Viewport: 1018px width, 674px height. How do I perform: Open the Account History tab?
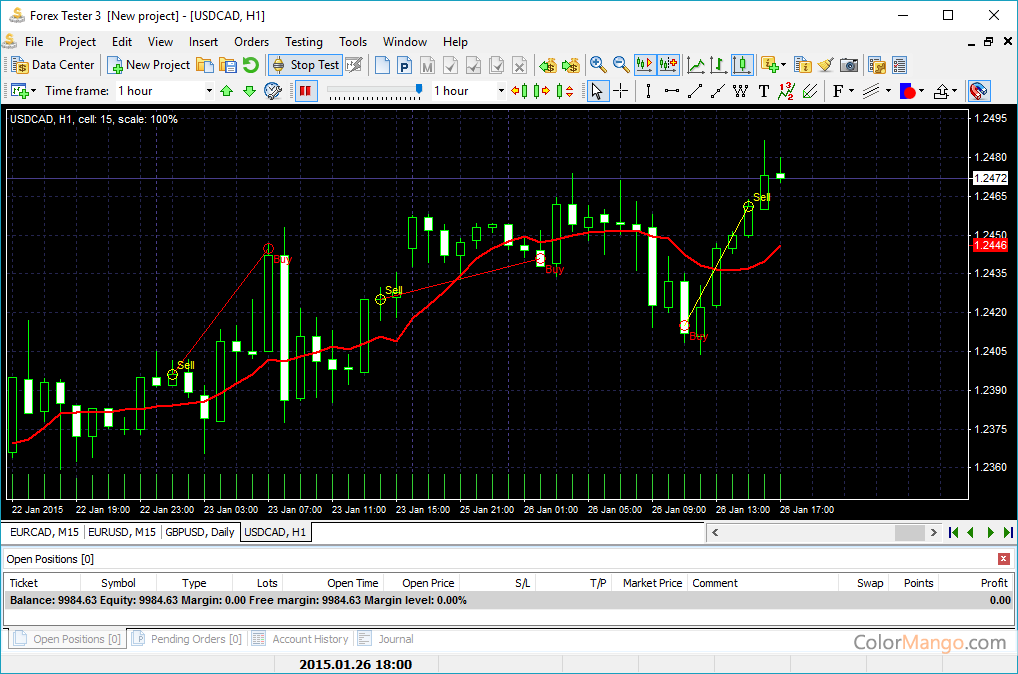pos(301,639)
